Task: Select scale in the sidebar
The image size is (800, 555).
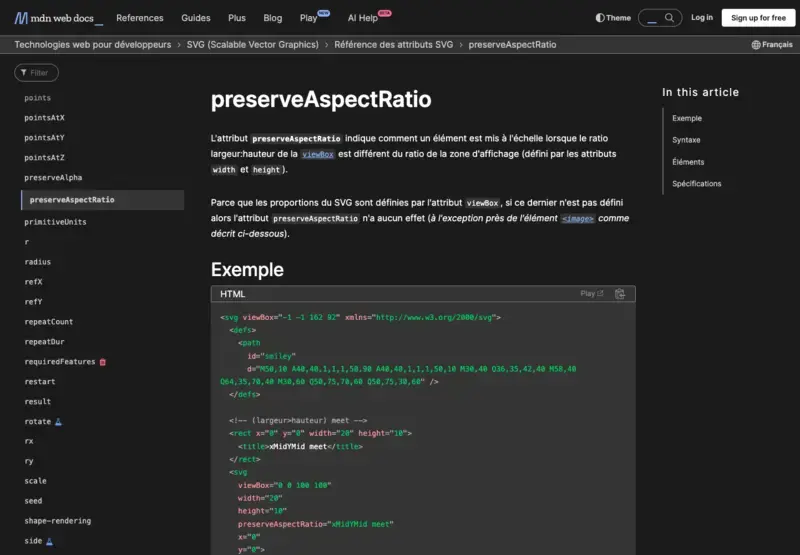Action: pos(35,481)
